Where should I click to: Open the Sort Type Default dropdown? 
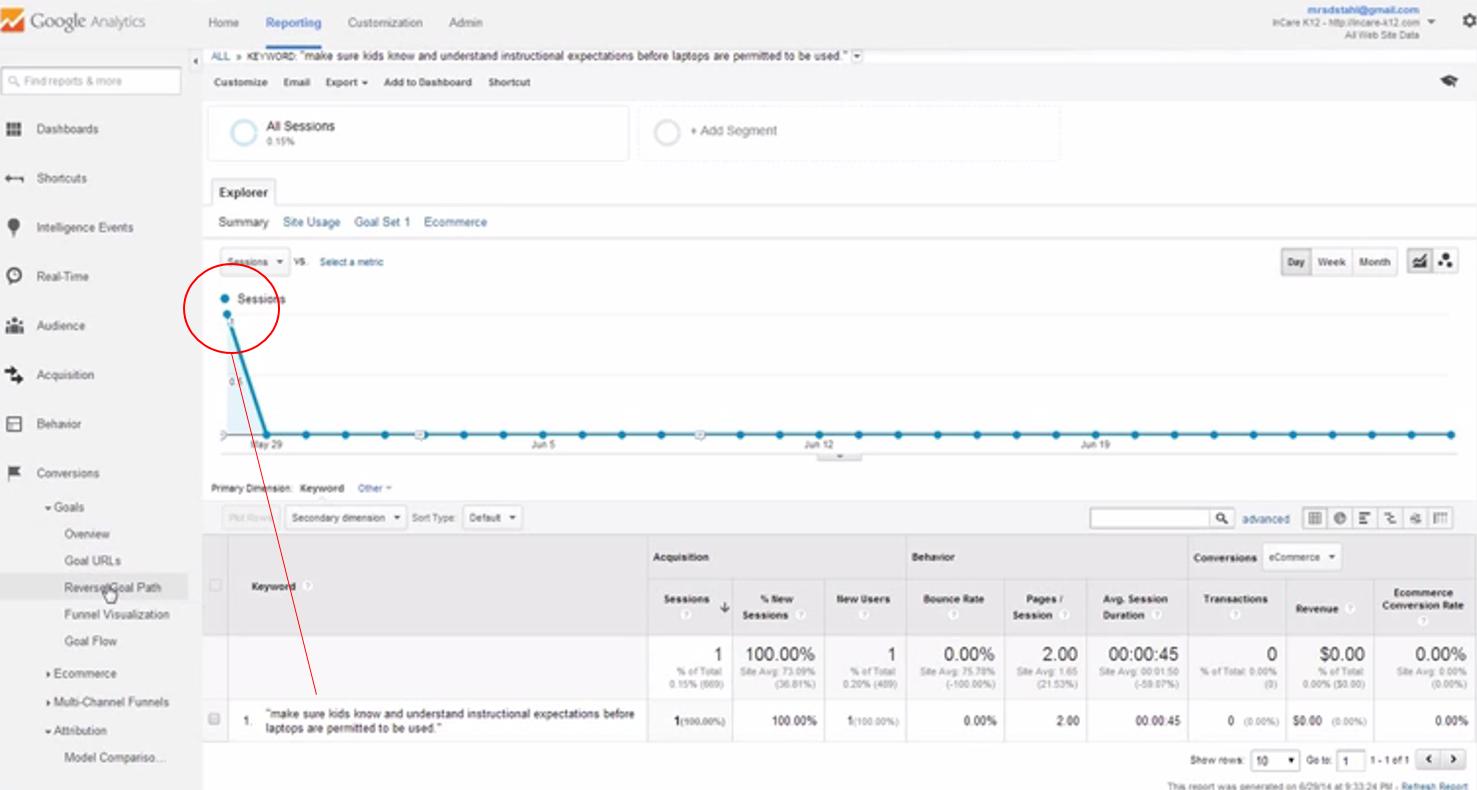tap(492, 518)
